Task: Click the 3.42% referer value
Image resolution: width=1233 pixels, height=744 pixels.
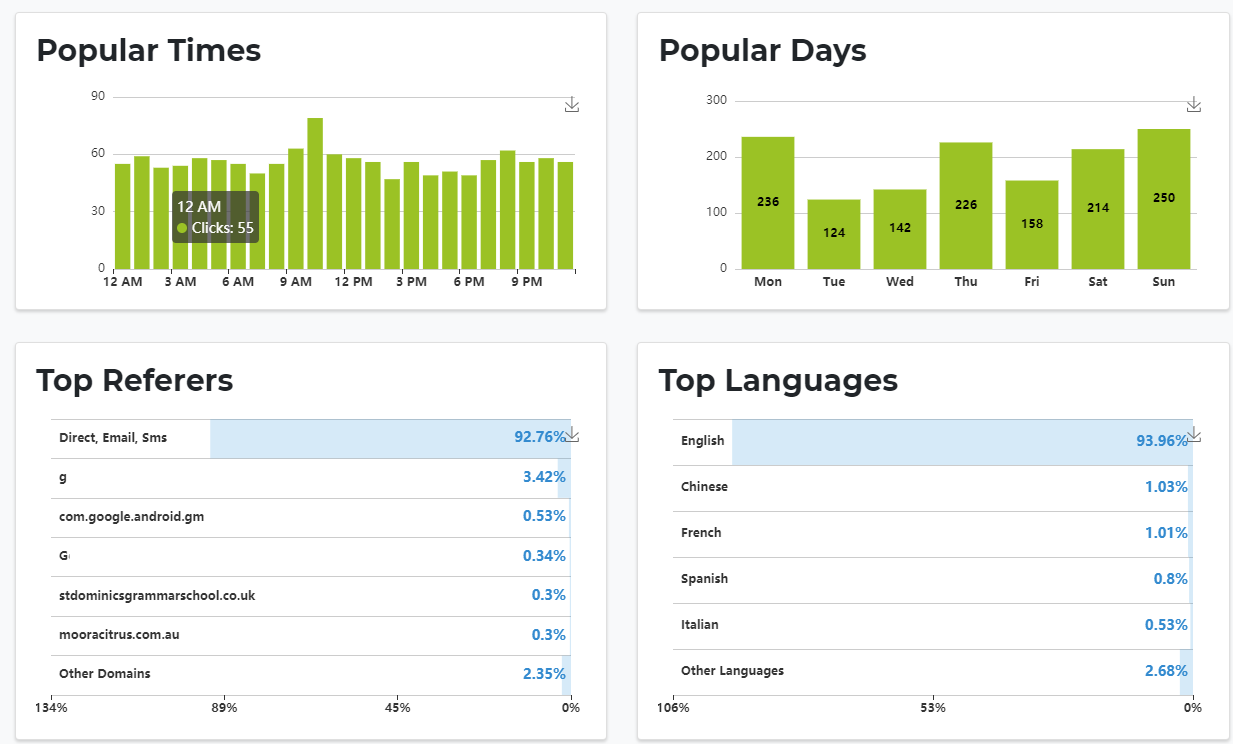Action: coord(544,477)
